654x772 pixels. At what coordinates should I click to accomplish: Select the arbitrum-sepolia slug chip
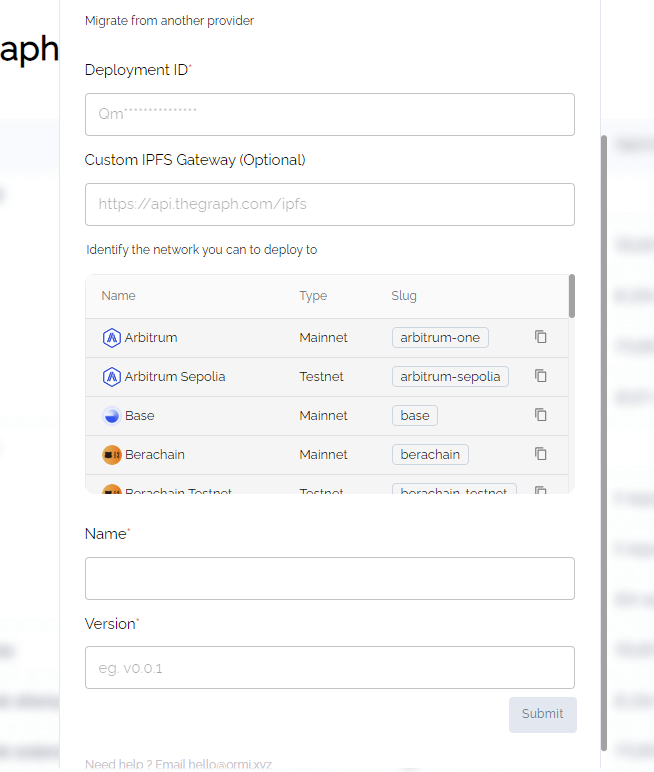(450, 377)
